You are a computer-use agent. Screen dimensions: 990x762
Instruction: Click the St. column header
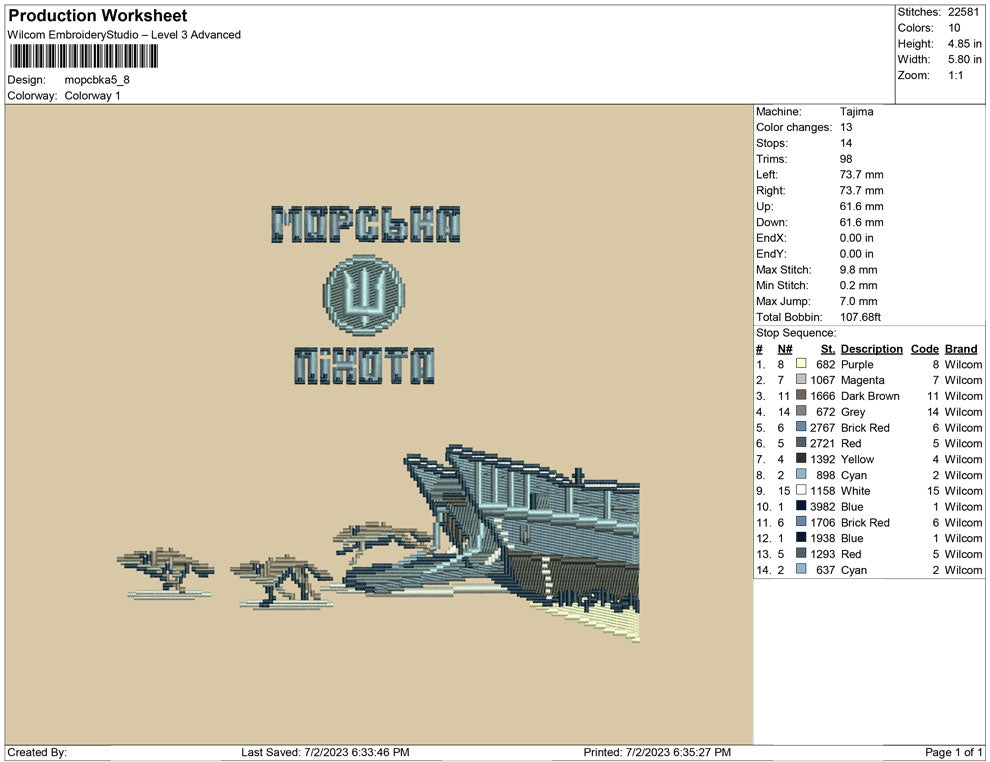[x=828, y=349]
